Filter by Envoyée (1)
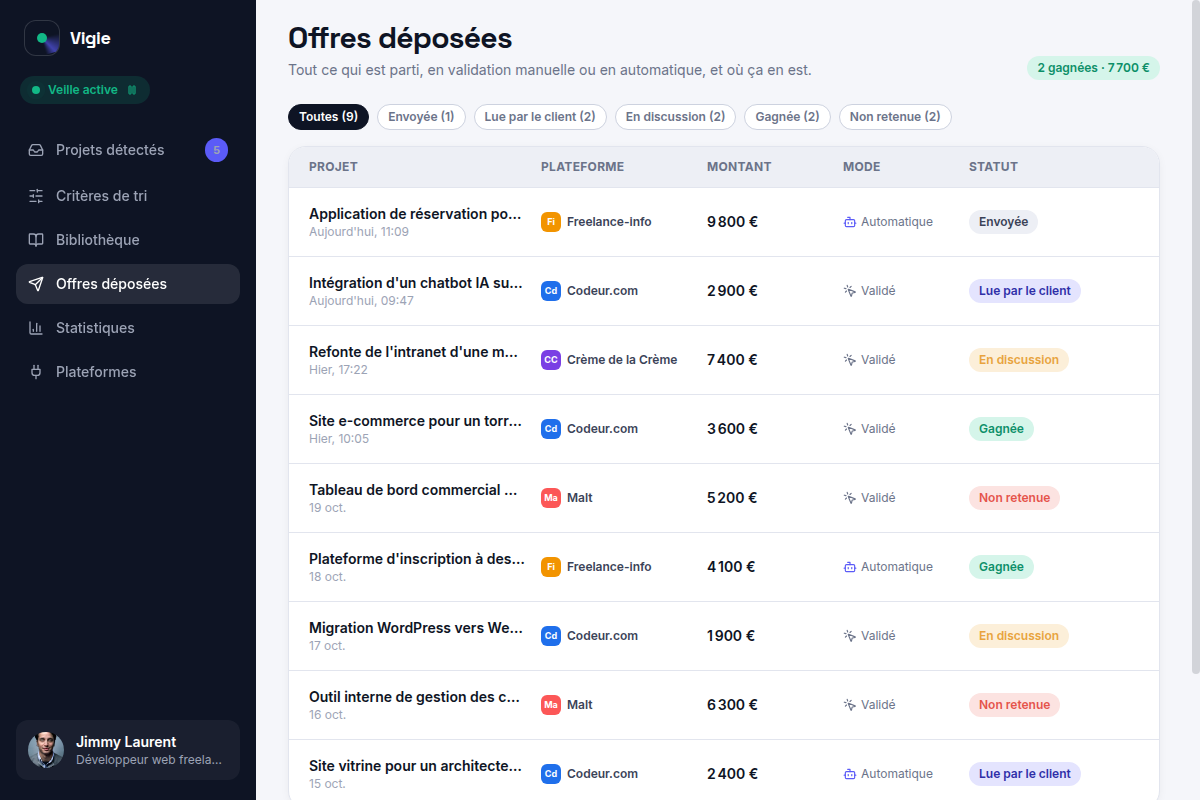1200x800 pixels. pos(421,117)
